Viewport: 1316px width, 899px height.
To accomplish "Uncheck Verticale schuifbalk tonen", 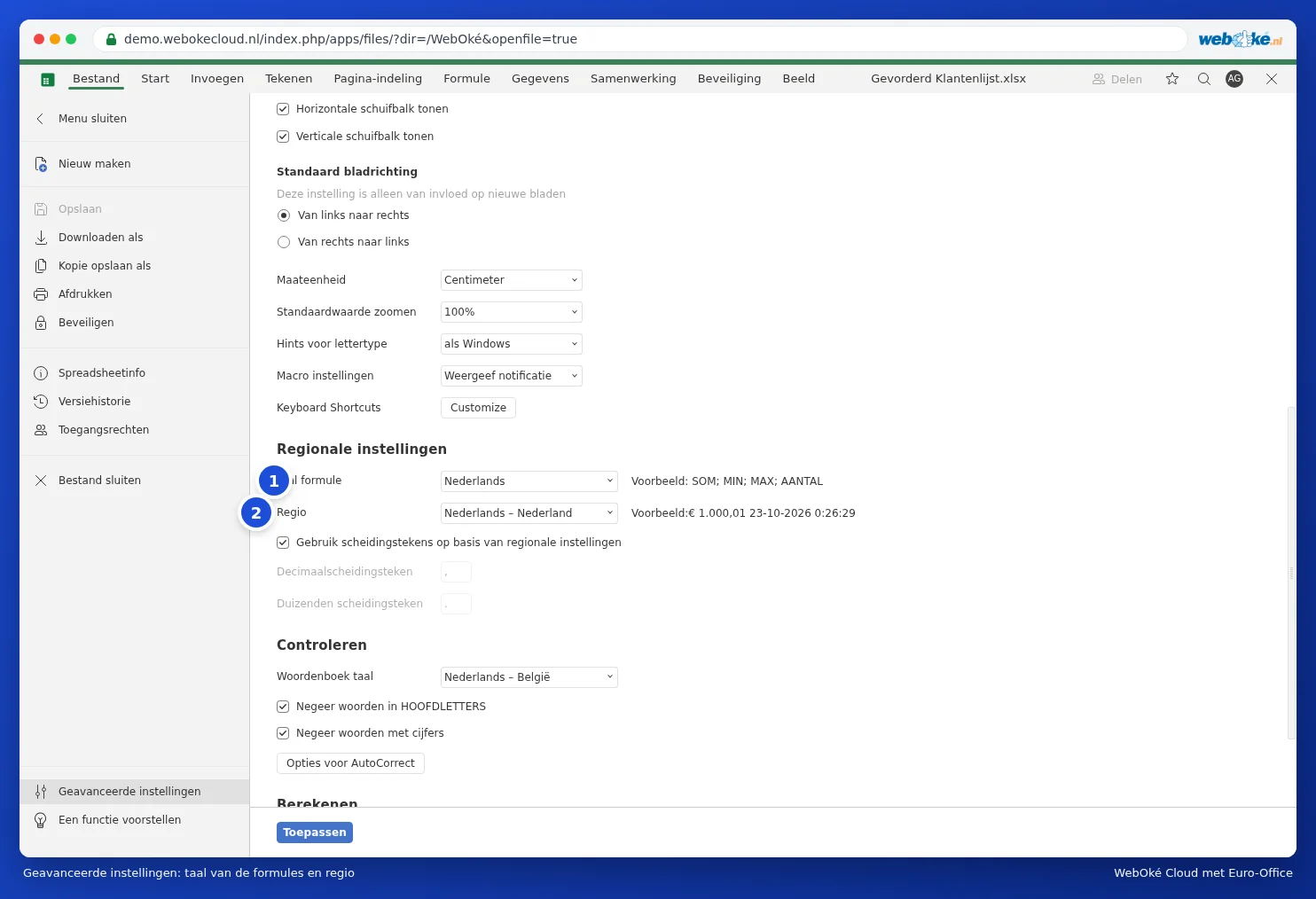I will tap(283, 137).
